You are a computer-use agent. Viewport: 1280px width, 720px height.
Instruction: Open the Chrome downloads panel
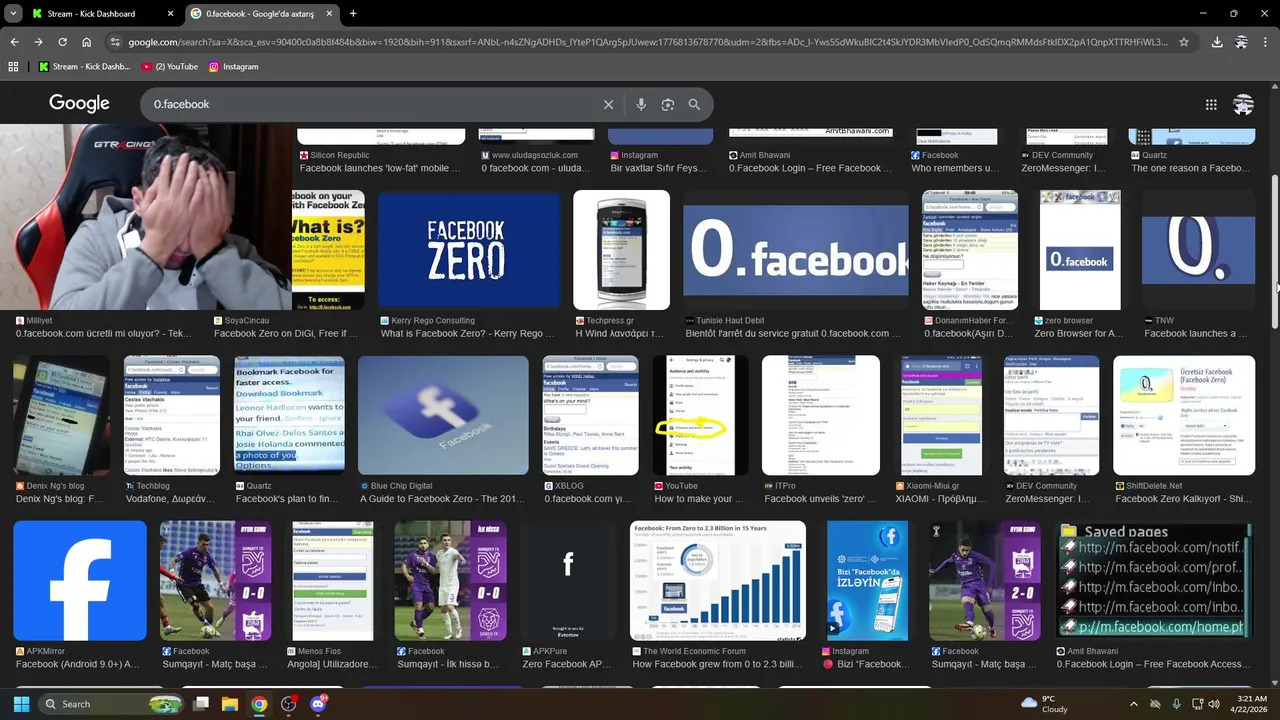tap(1217, 42)
